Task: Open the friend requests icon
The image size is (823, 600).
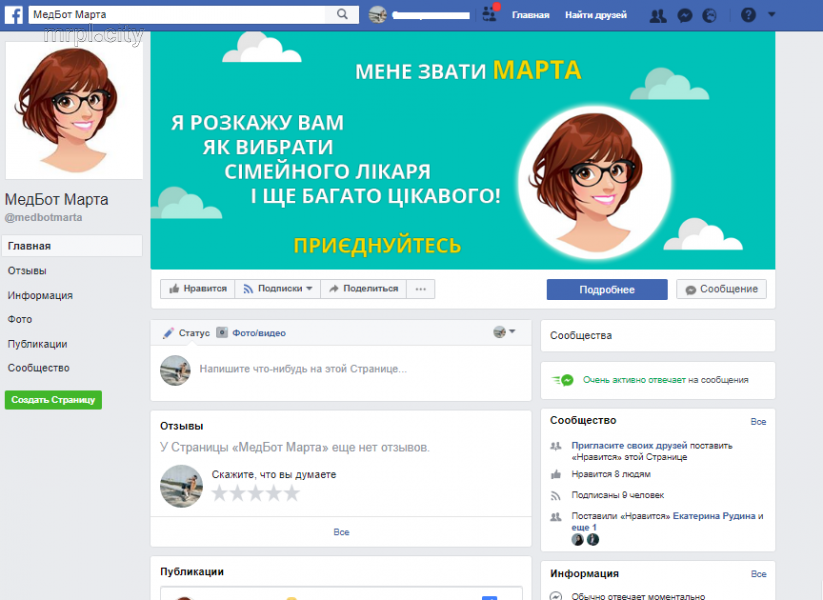Action: click(658, 16)
